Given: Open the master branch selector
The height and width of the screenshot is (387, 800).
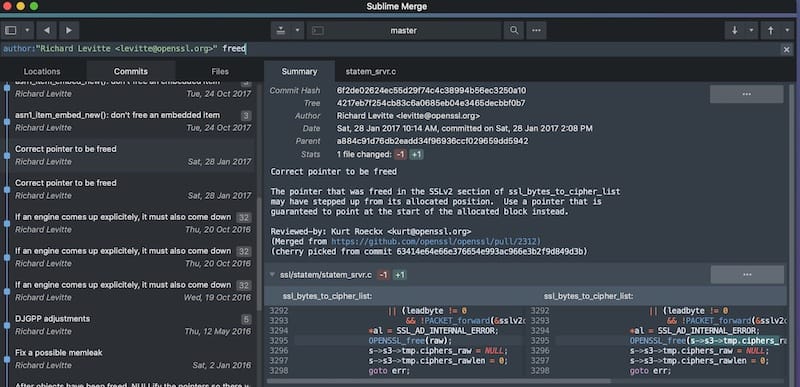Looking at the screenshot, I should click(x=404, y=31).
